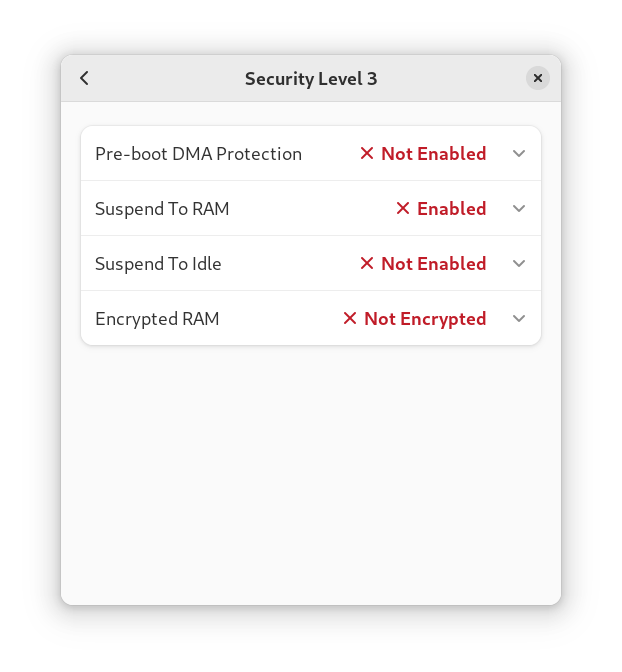The width and height of the screenshot is (622, 672).
Task: Click the red Enabled status text
Action: coord(451,209)
